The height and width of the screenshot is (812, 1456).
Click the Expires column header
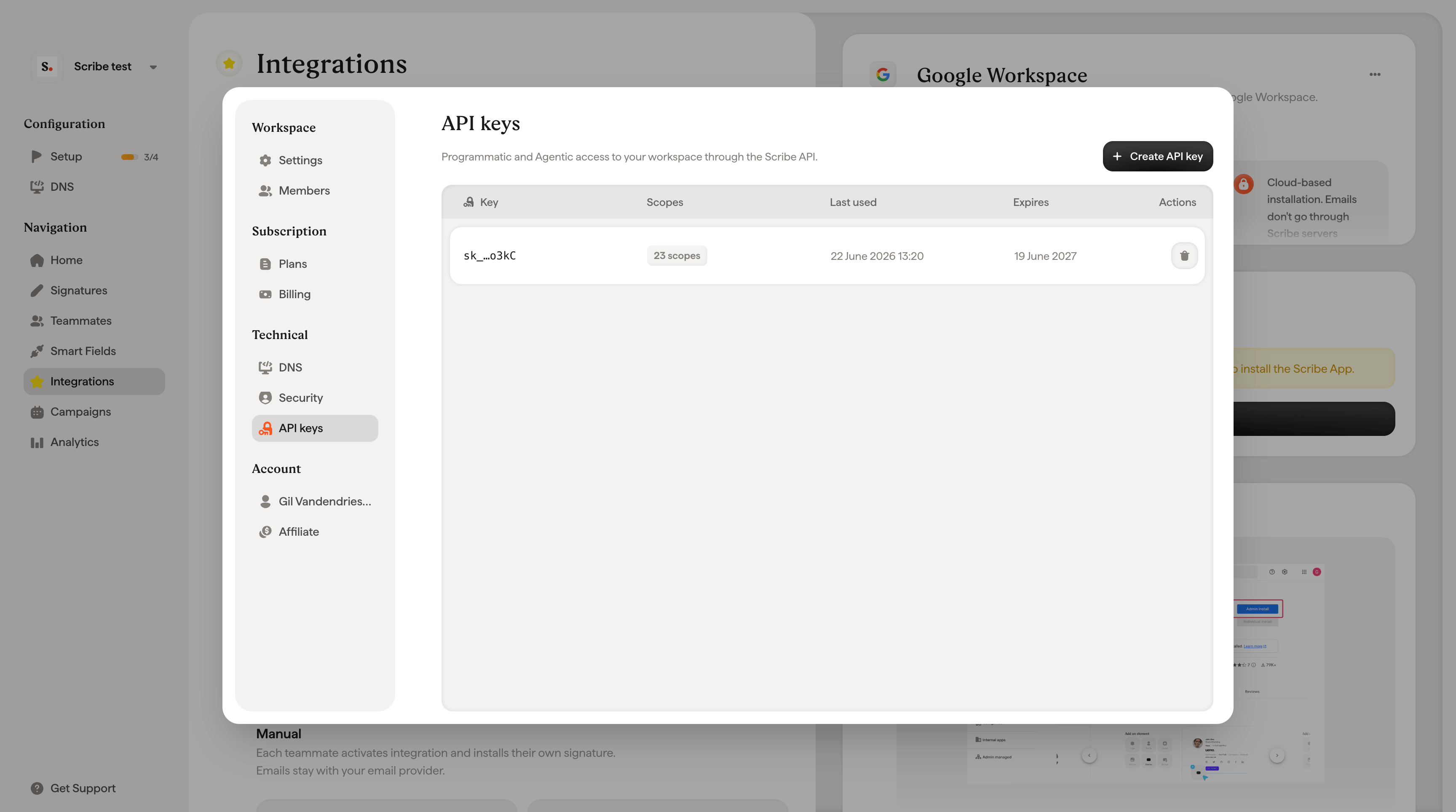pyautogui.click(x=1030, y=202)
